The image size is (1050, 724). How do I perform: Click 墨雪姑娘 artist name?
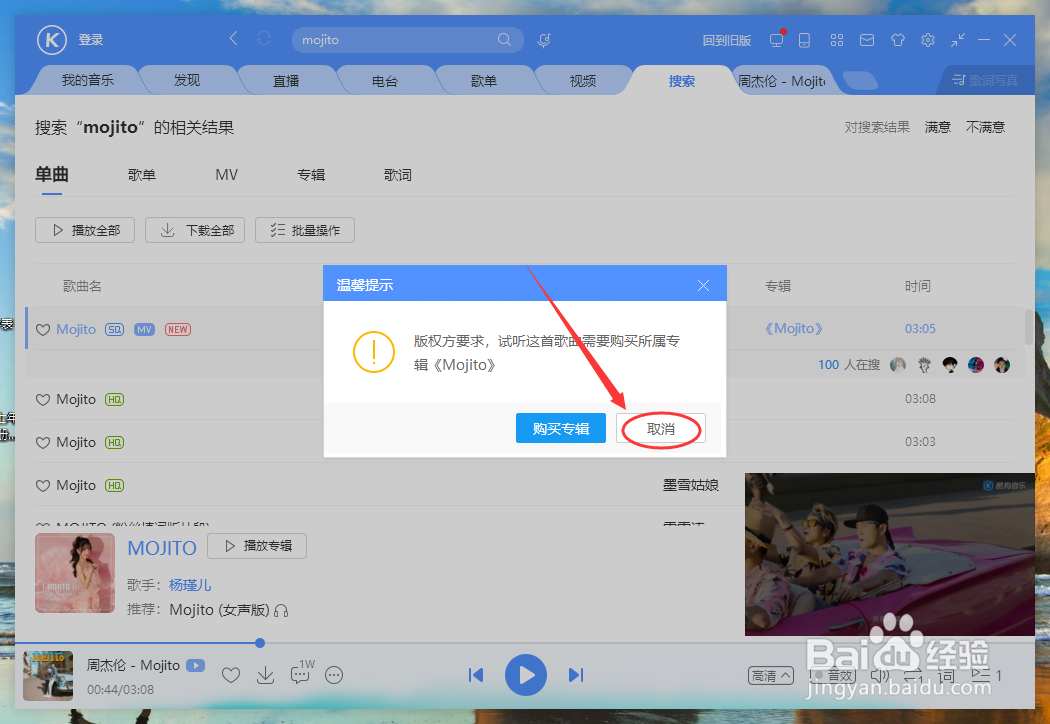[690, 485]
